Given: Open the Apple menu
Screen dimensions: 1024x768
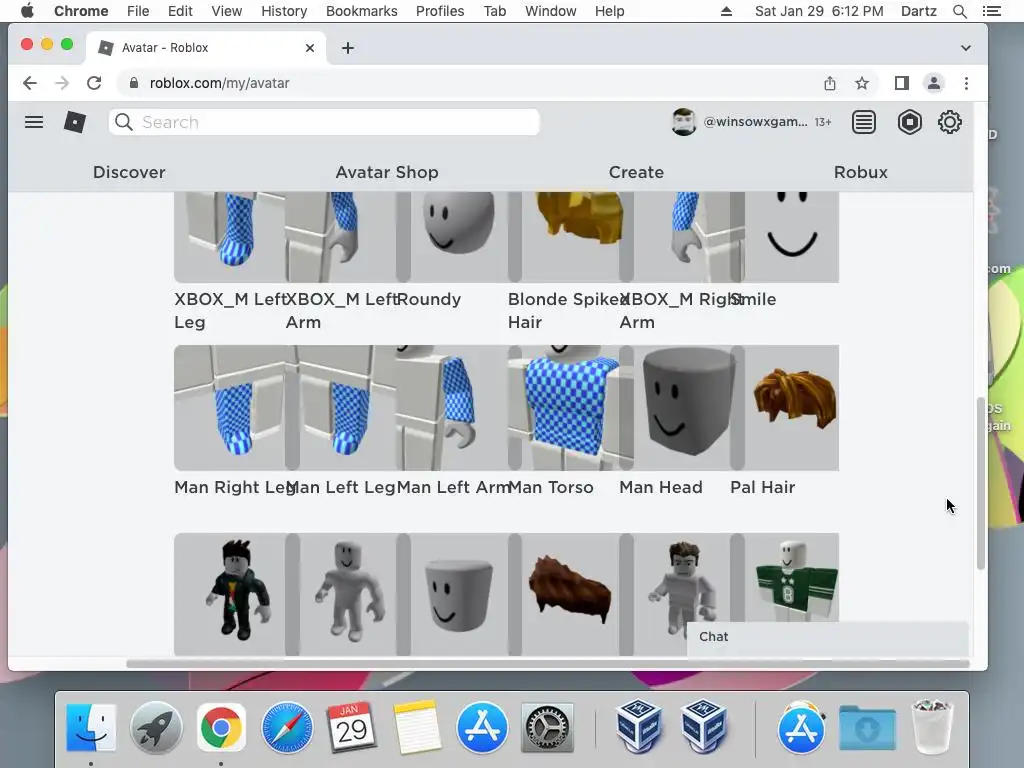Looking at the screenshot, I should [27, 11].
